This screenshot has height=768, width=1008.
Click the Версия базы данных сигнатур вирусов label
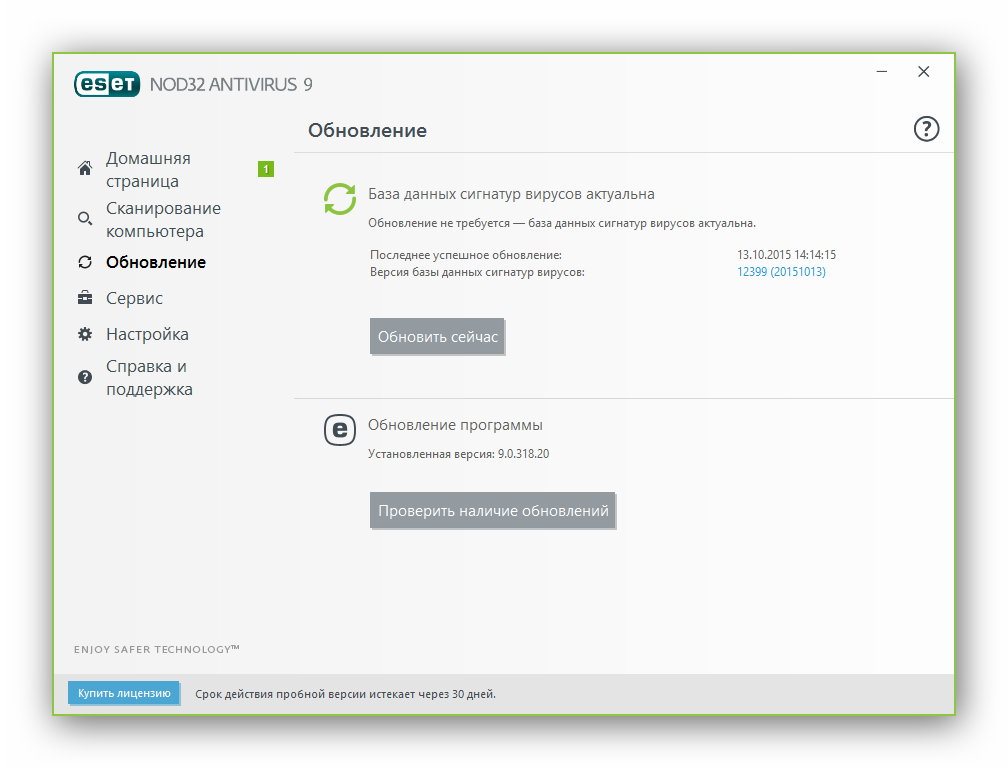[477, 272]
